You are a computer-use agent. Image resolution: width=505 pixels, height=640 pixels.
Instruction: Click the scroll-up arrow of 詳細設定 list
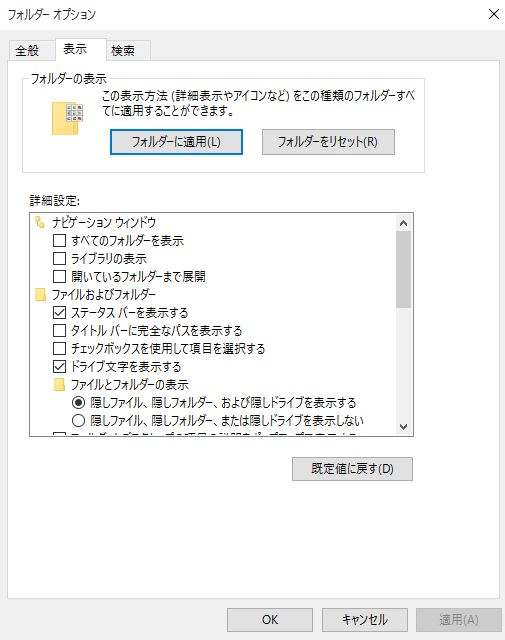point(404,223)
